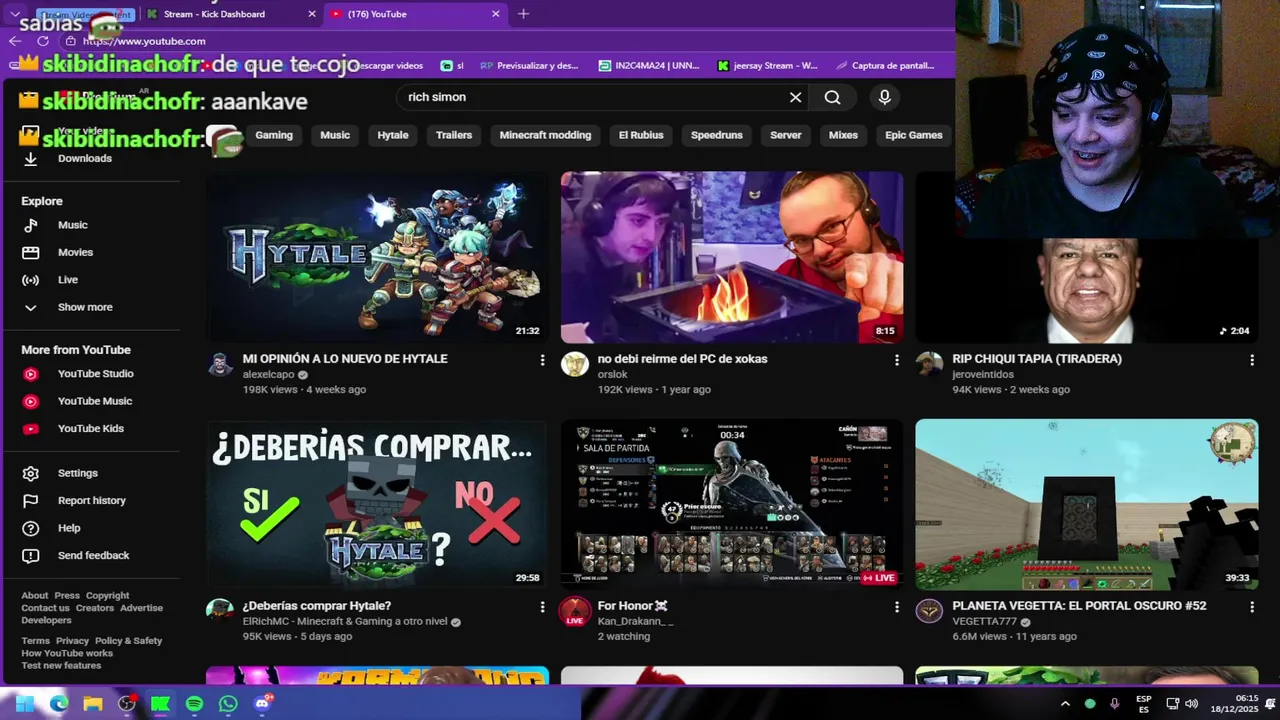This screenshot has height=720, width=1280.
Task: Open Spotify from the taskbar
Action: click(x=194, y=704)
